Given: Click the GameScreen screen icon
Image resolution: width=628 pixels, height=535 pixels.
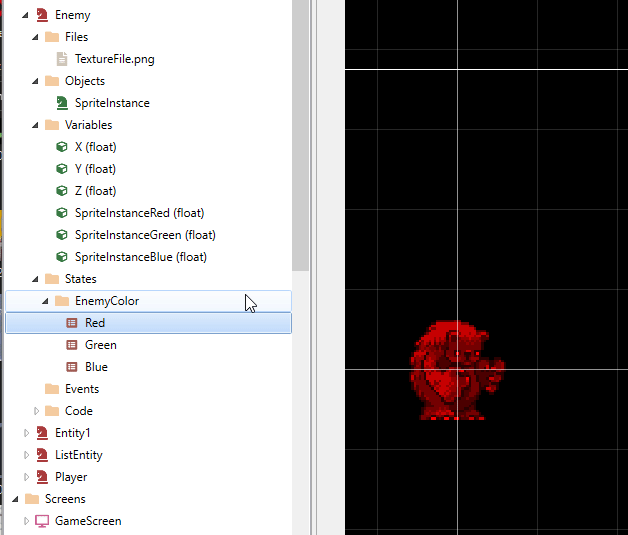Looking at the screenshot, I should click(x=42, y=521).
